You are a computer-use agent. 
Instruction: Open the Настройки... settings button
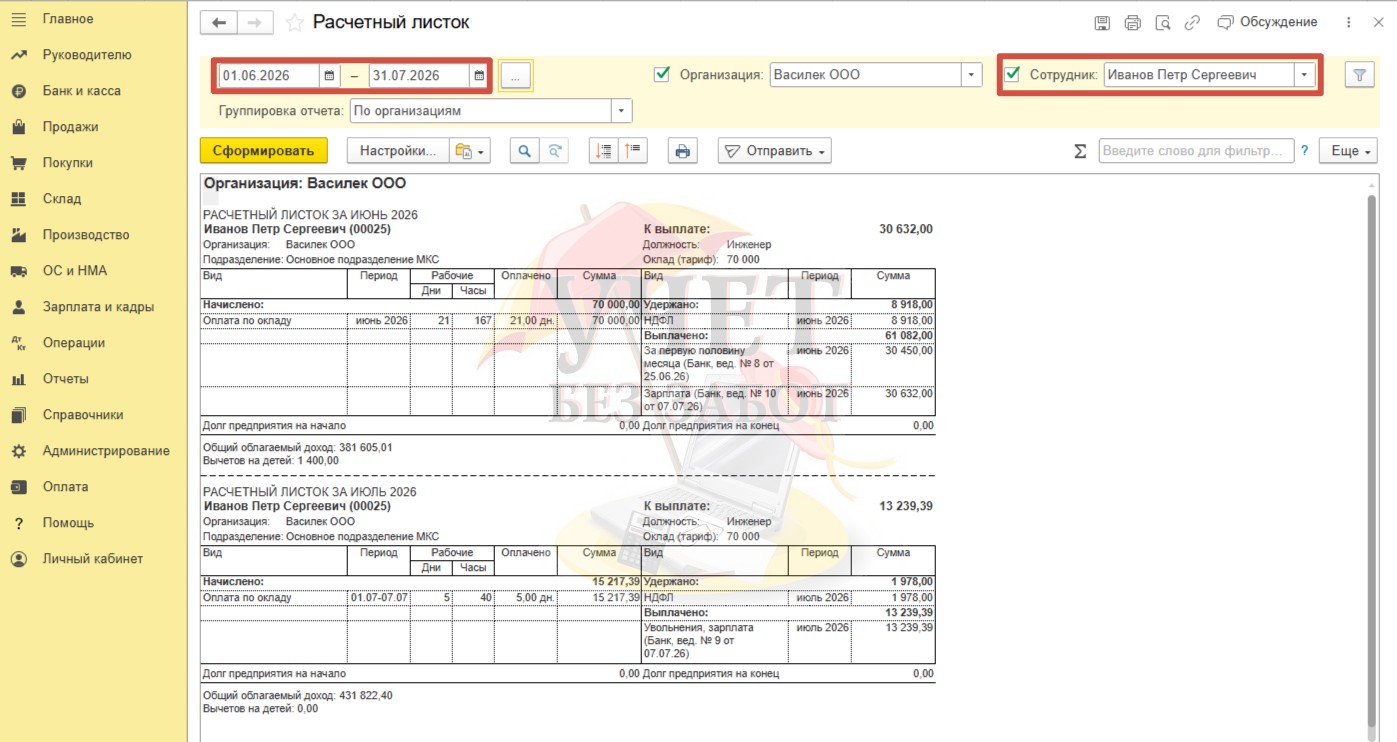tap(398, 151)
